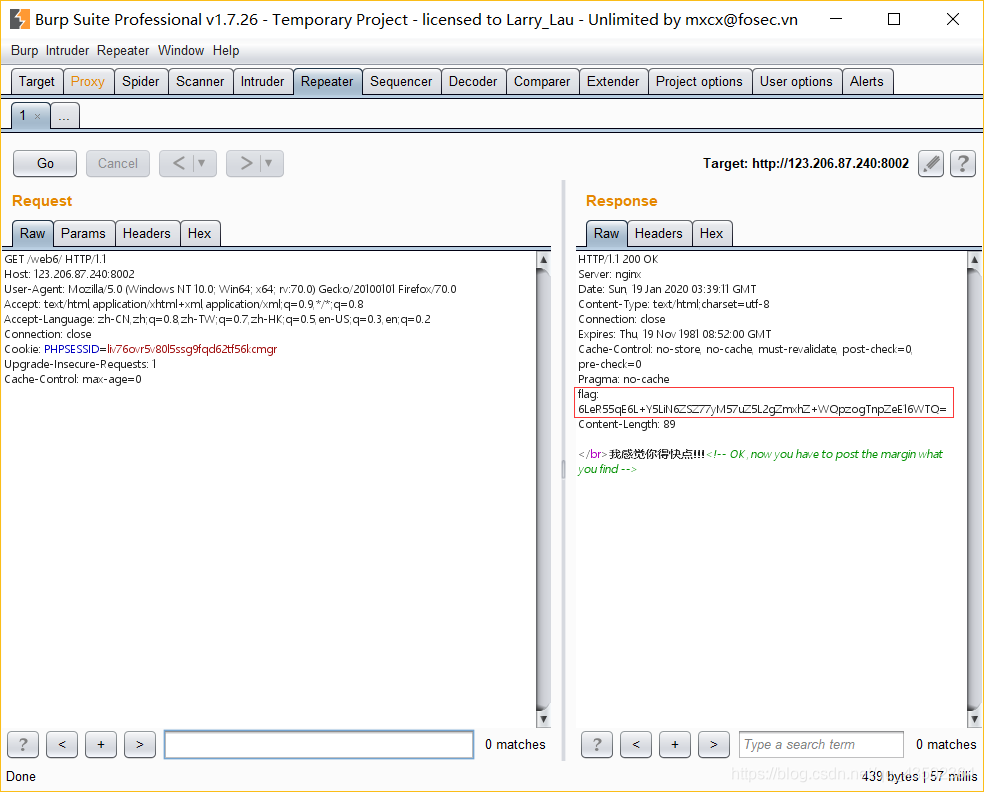The image size is (984, 792).
Task: Open the Project options tab
Action: (x=699, y=82)
